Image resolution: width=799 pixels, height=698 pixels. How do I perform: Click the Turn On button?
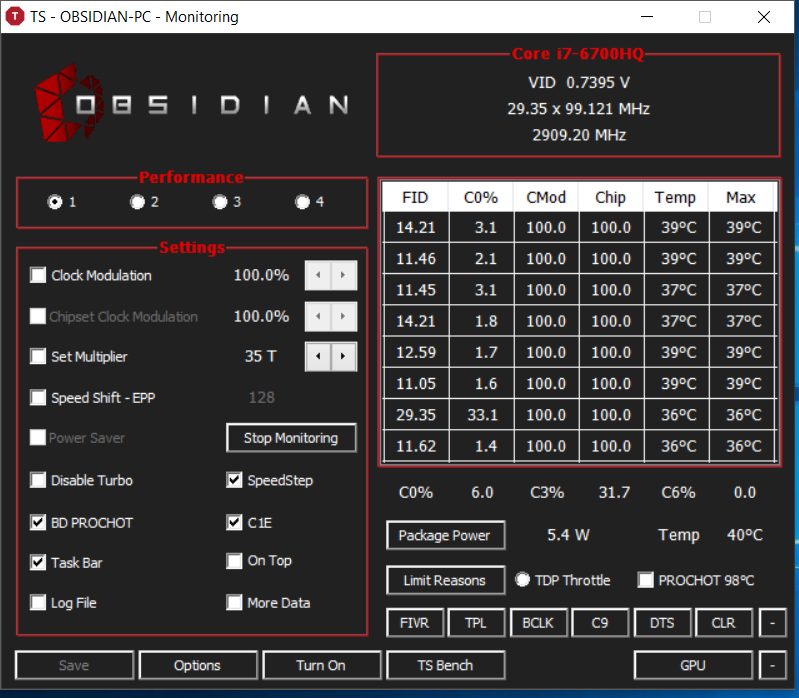coord(322,665)
